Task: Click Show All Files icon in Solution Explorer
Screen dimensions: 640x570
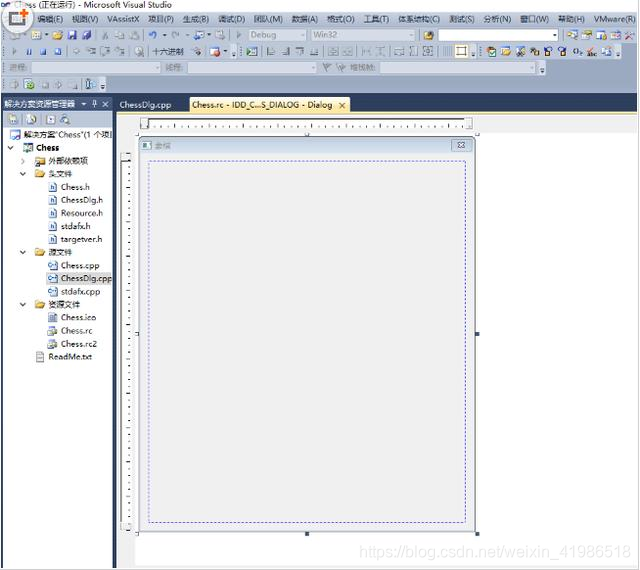Action: coord(31,119)
